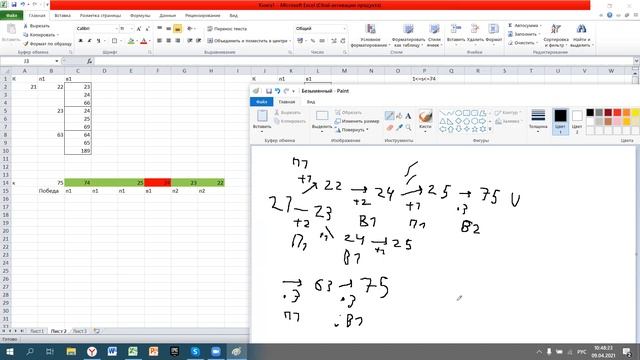Open the Insert (Вставка) ribbon tab in Excel
Image resolution: width=640 pixels, height=360 pixels.
[x=62, y=16]
